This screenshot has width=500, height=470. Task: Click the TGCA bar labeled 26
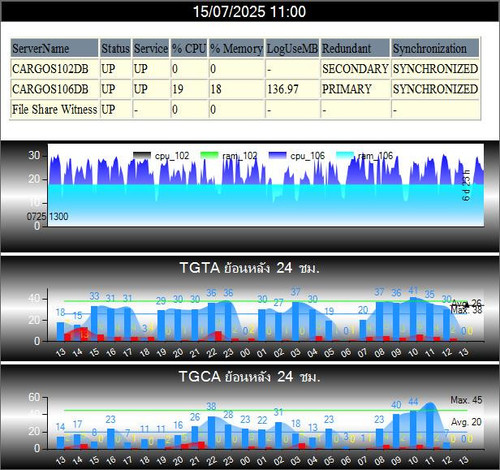pyautogui.click(x=195, y=438)
